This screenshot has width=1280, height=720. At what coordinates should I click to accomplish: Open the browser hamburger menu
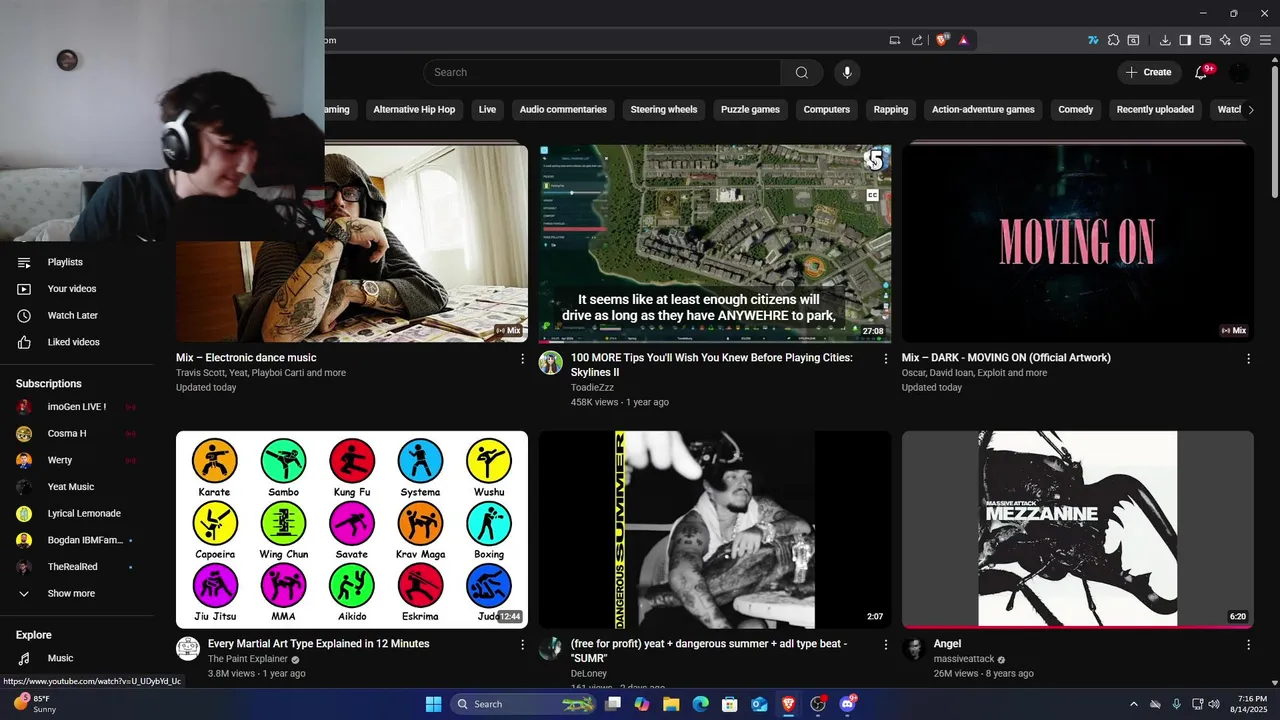pos(1265,40)
